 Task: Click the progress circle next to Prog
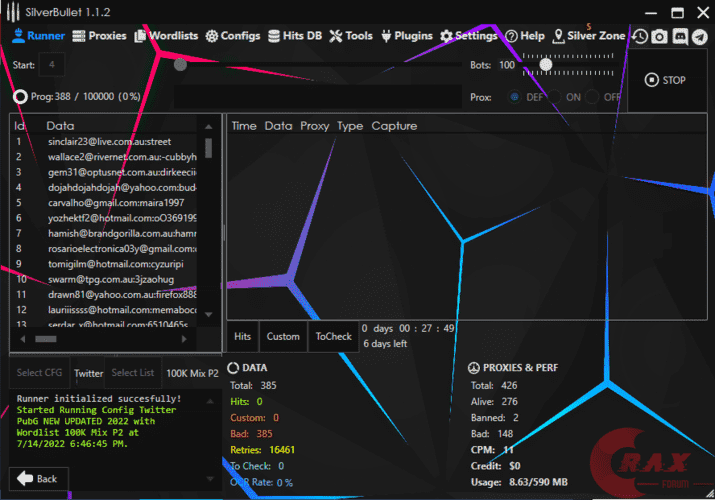point(20,97)
